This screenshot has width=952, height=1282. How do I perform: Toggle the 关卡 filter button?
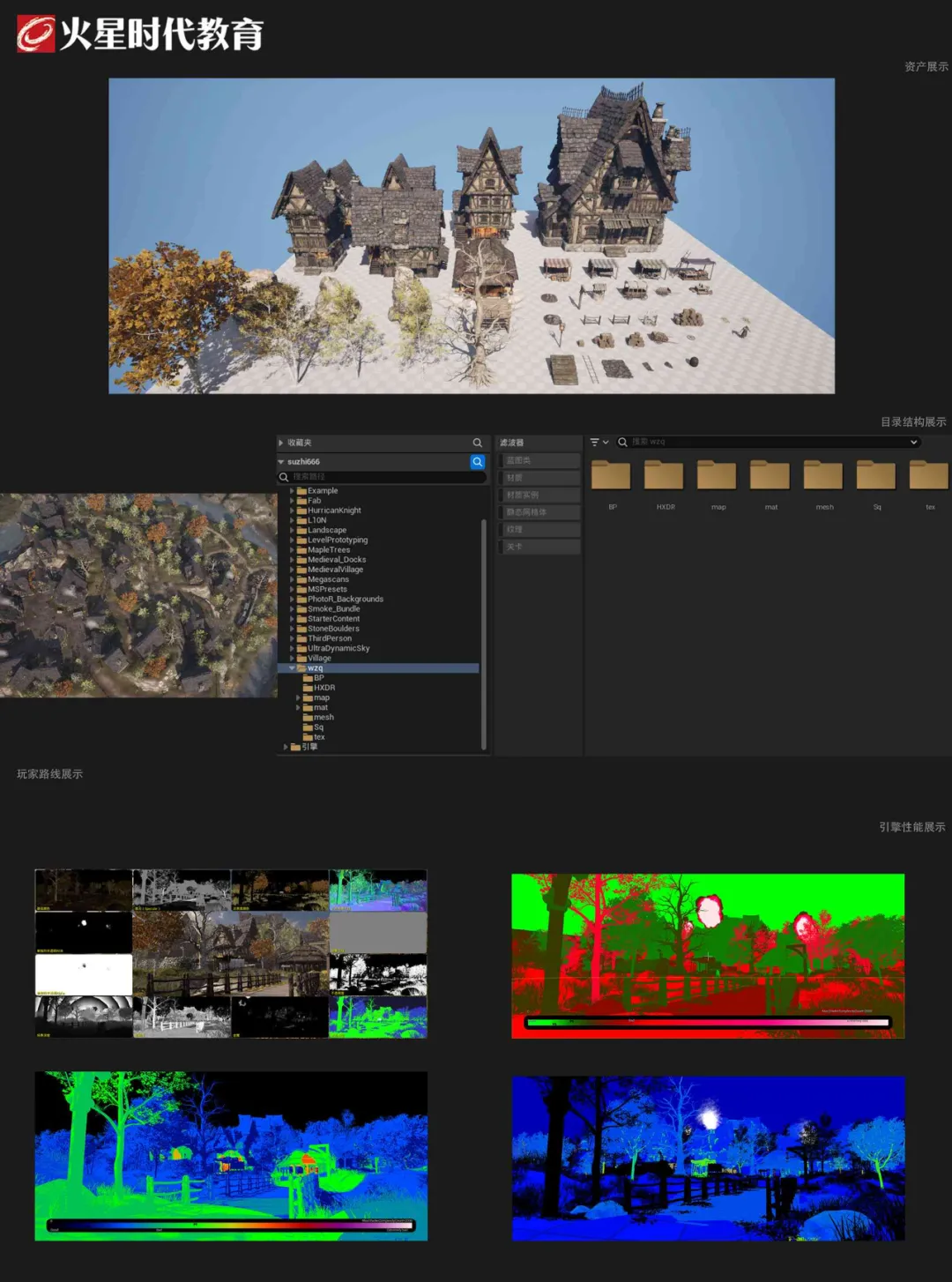pos(538,547)
